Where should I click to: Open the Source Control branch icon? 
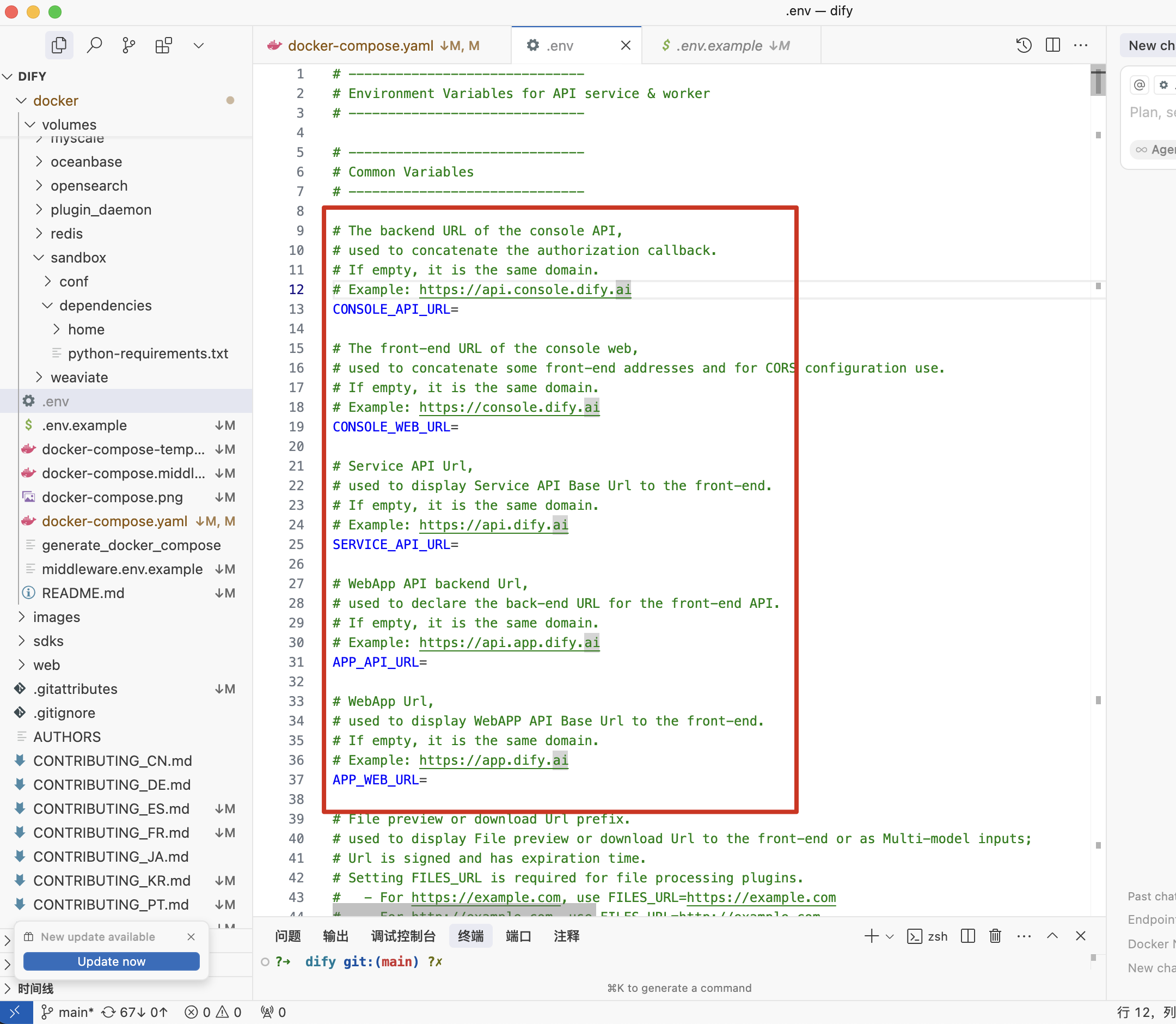(x=129, y=45)
